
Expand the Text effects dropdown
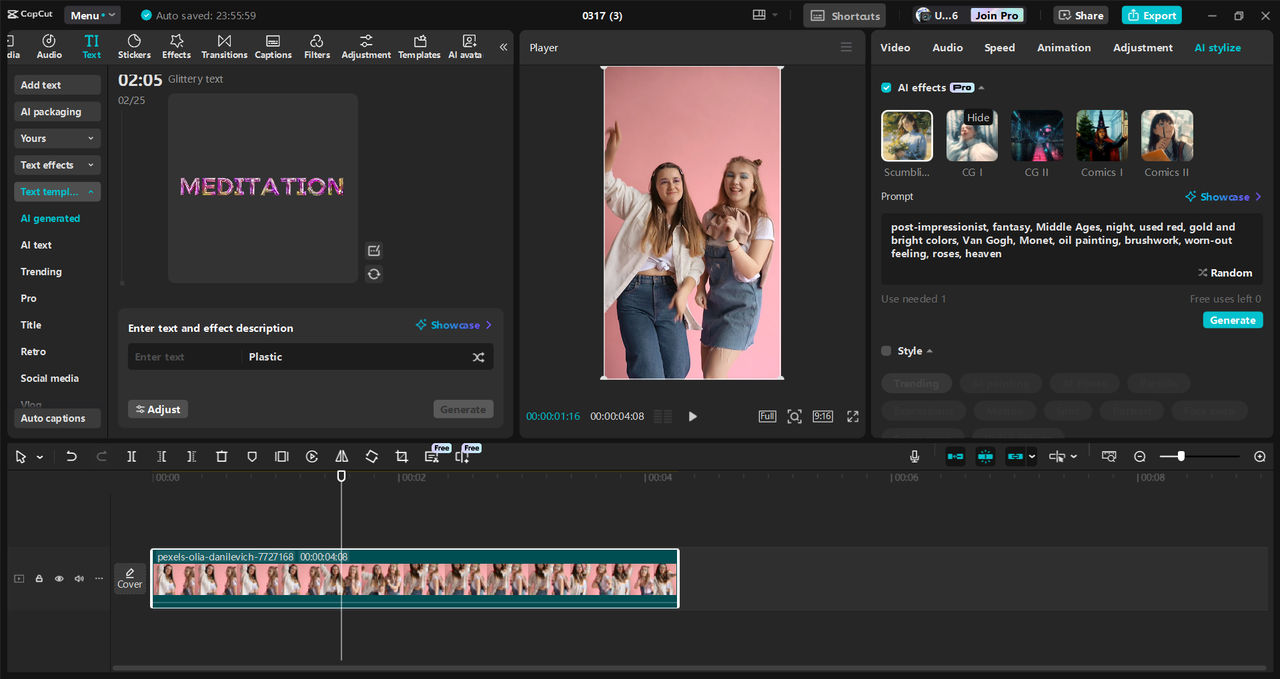[x=57, y=165]
